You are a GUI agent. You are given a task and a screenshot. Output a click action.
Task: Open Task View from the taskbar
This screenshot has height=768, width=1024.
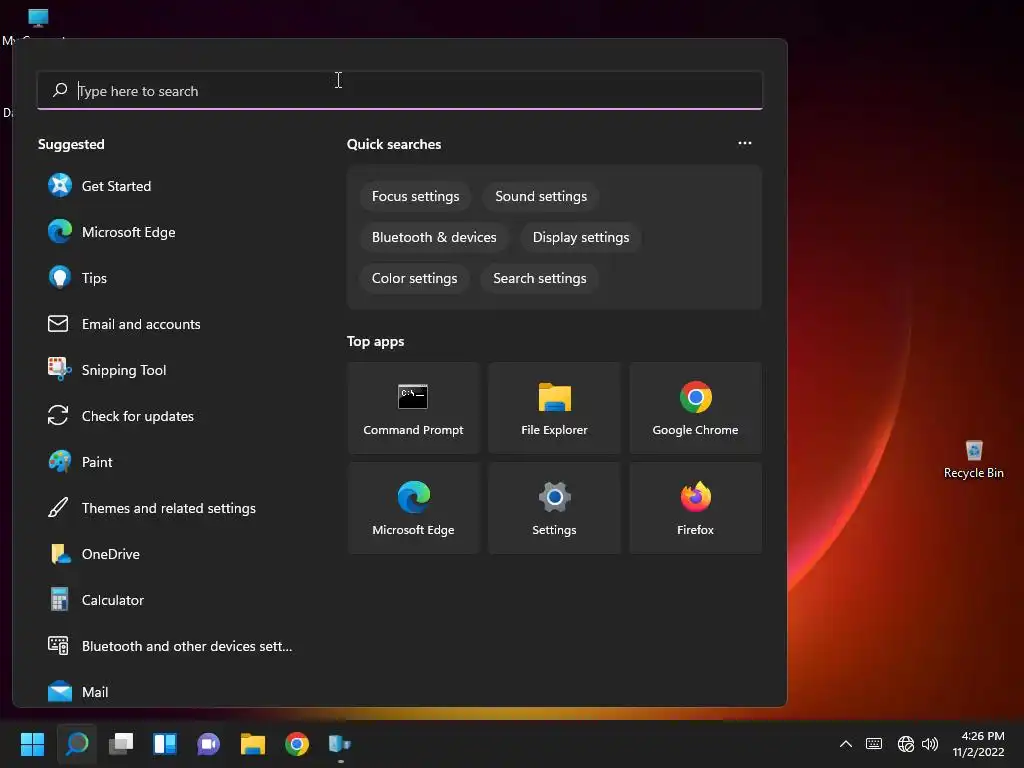click(x=121, y=744)
